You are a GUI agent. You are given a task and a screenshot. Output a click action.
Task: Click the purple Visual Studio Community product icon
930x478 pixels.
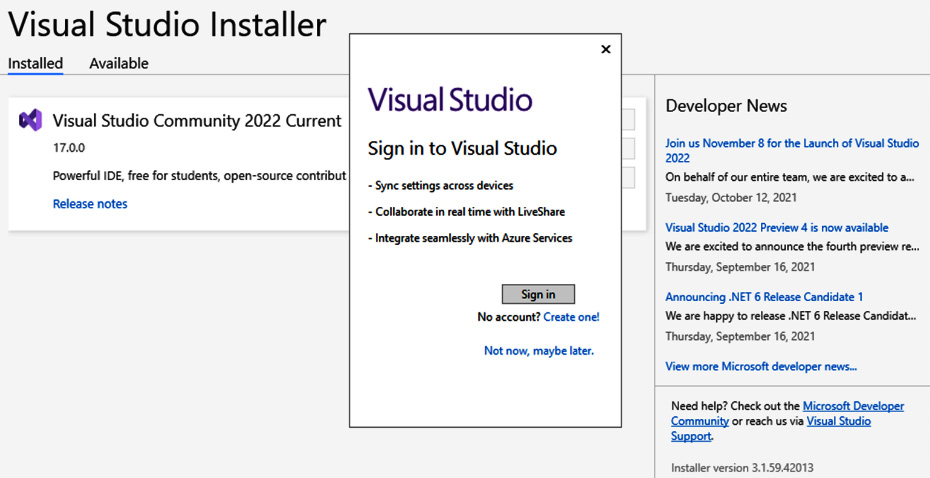click(x=30, y=120)
